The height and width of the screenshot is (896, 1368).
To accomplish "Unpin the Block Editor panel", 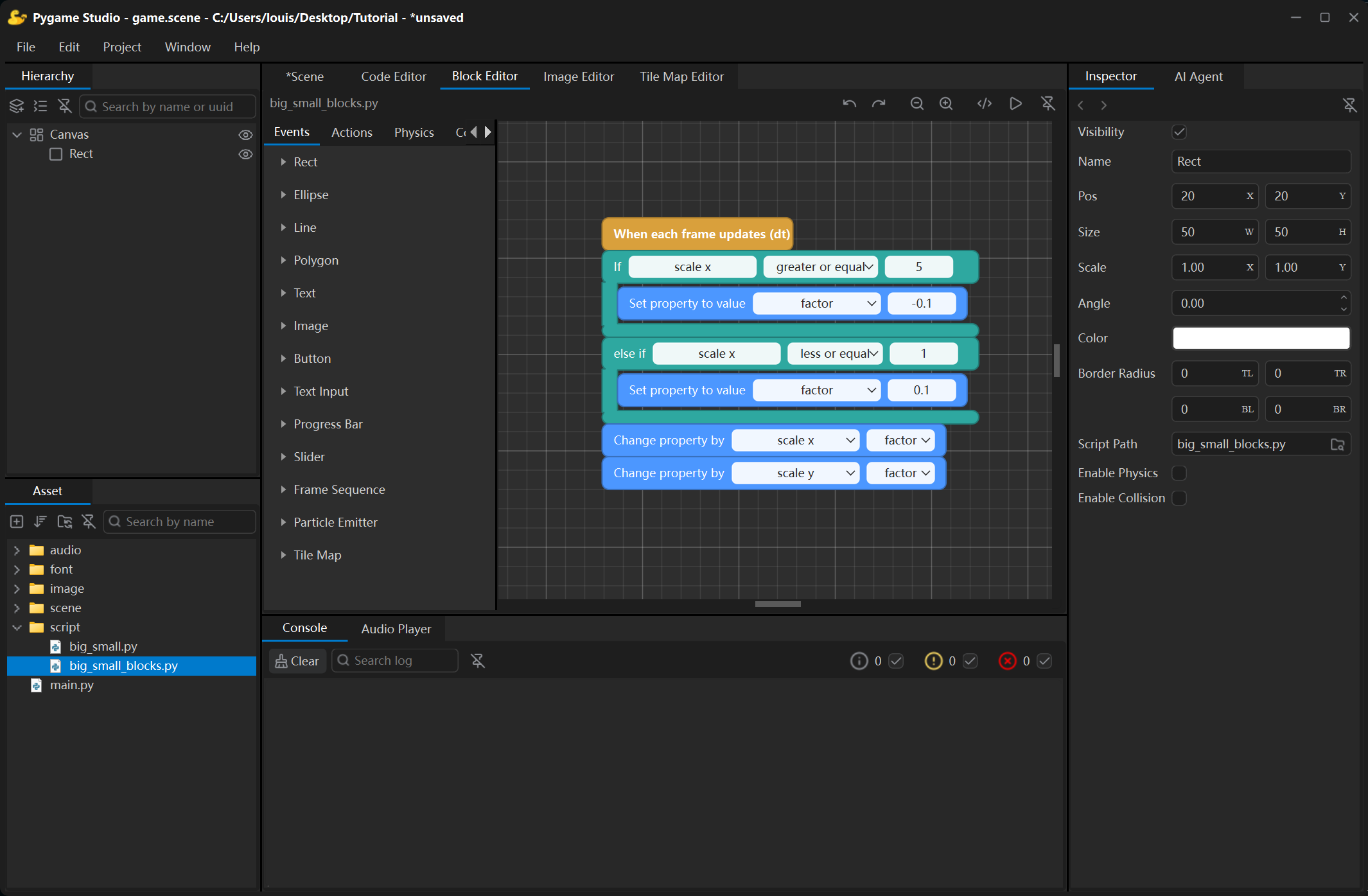I will (x=1048, y=103).
